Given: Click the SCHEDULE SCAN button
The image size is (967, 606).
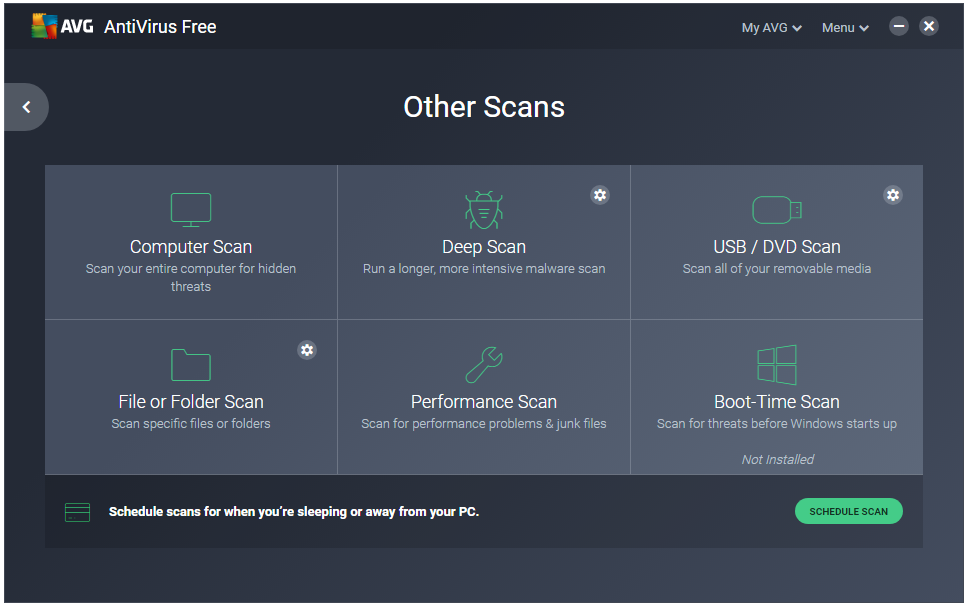Looking at the screenshot, I should tap(848, 511).
